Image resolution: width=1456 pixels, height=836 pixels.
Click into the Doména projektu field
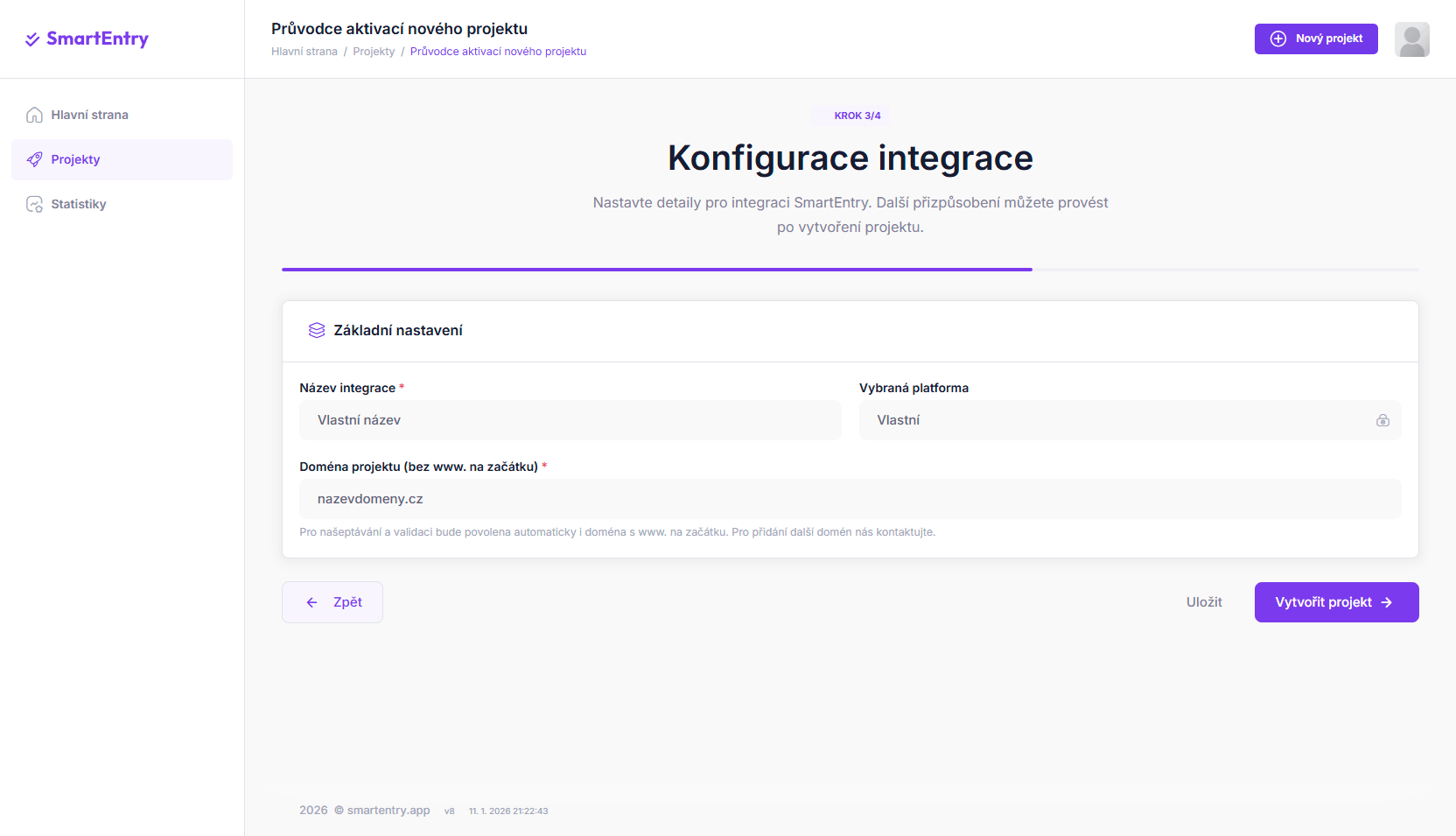pyautogui.click(x=850, y=499)
